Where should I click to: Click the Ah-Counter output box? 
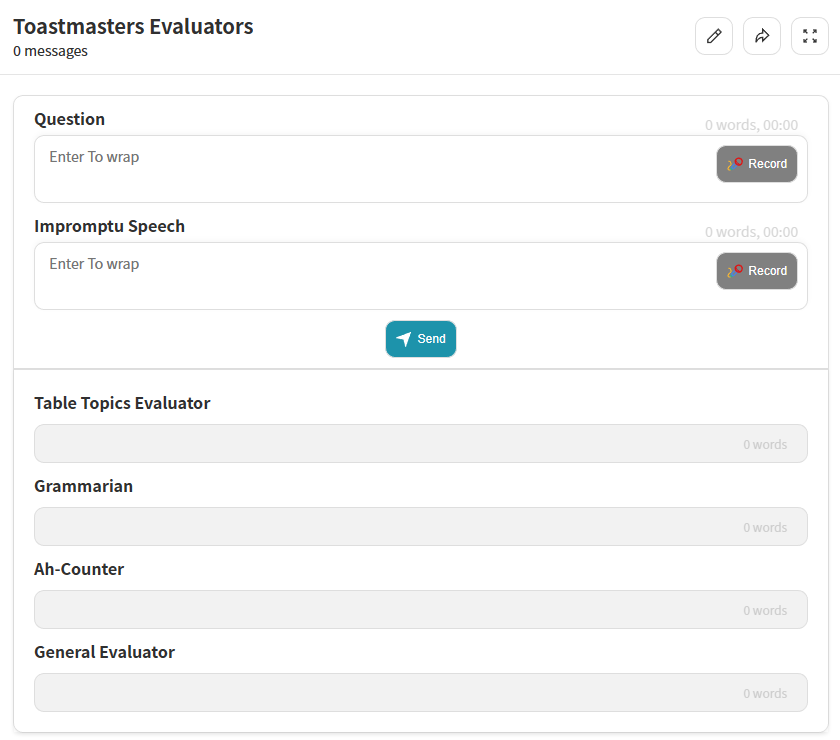tap(421, 610)
